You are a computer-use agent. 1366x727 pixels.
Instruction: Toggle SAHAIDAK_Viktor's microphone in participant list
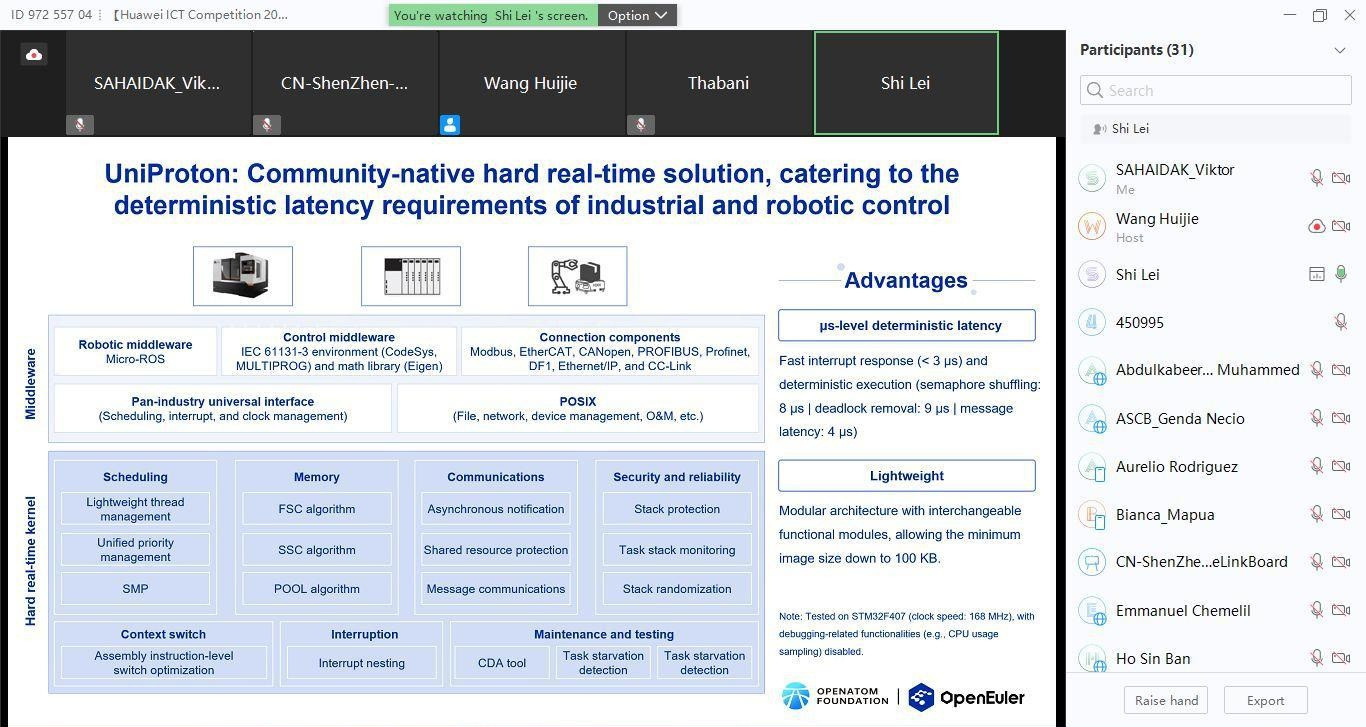click(x=1317, y=178)
